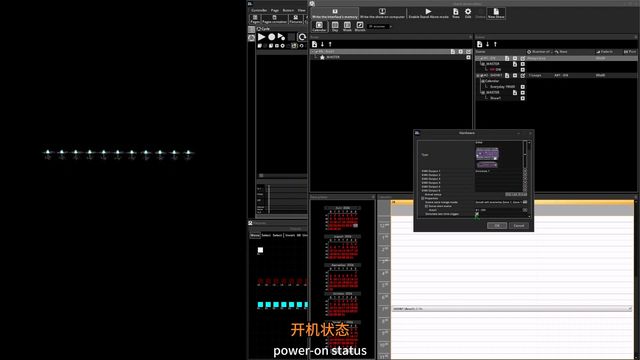
Task: Open the trigger mode dropdown in dialog
Action: [525, 202]
